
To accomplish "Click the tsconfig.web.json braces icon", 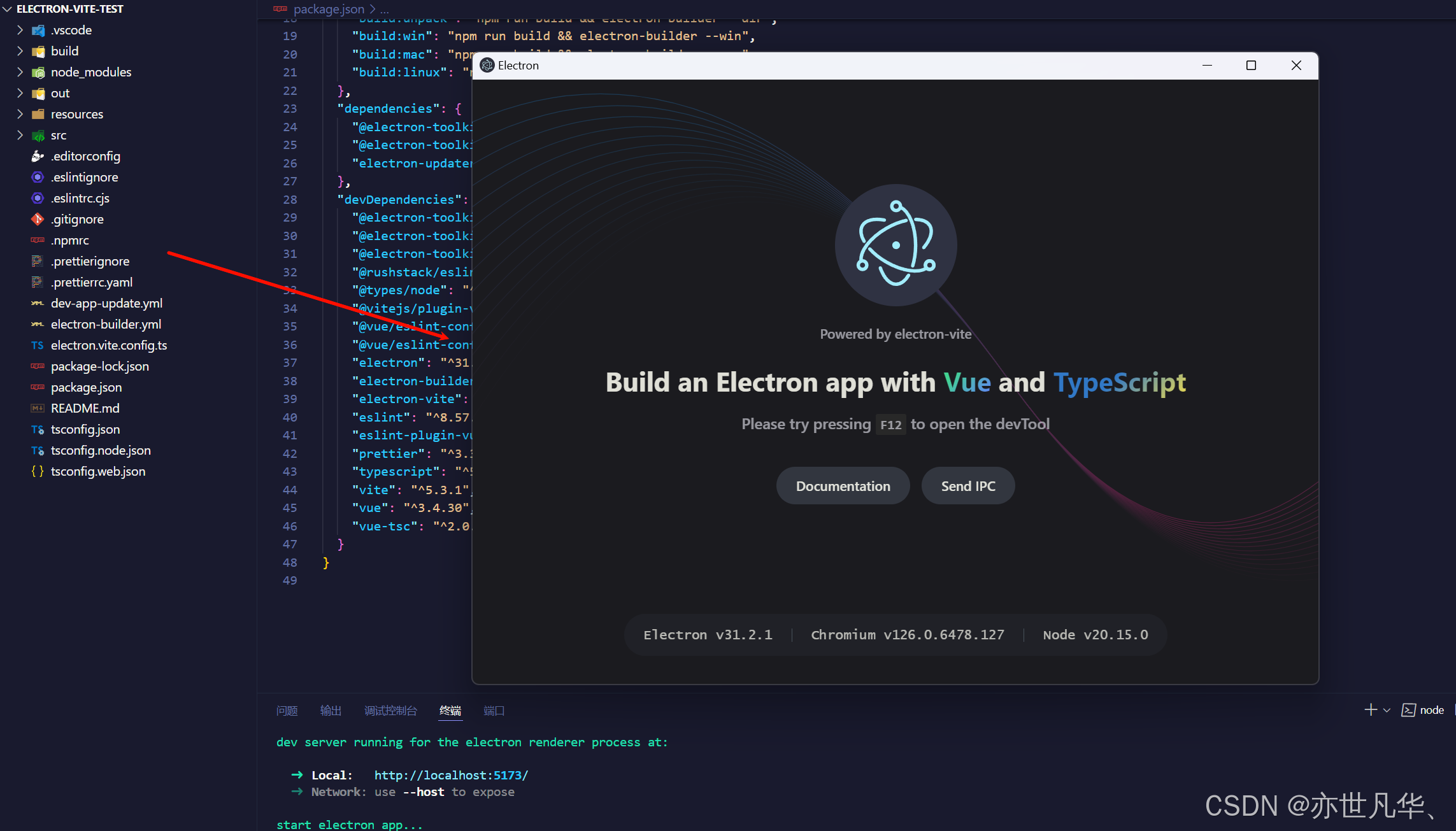I will pyautogui.click(x=38, y=471).
